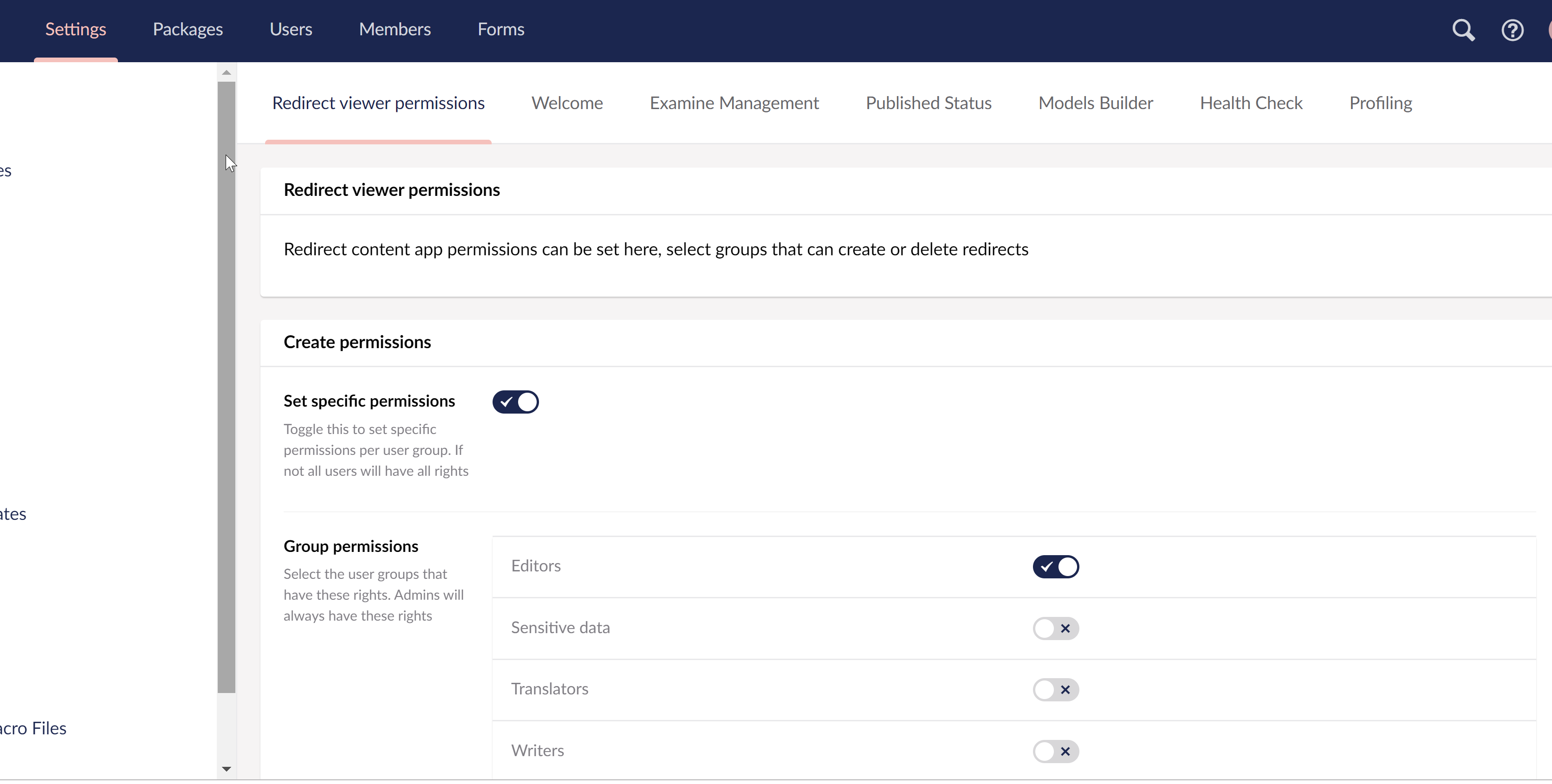This screenshot has width=1552, height=784.
Task: Switch to the Published Status tab
Action: pyautogui.click(x=929, y=103)
